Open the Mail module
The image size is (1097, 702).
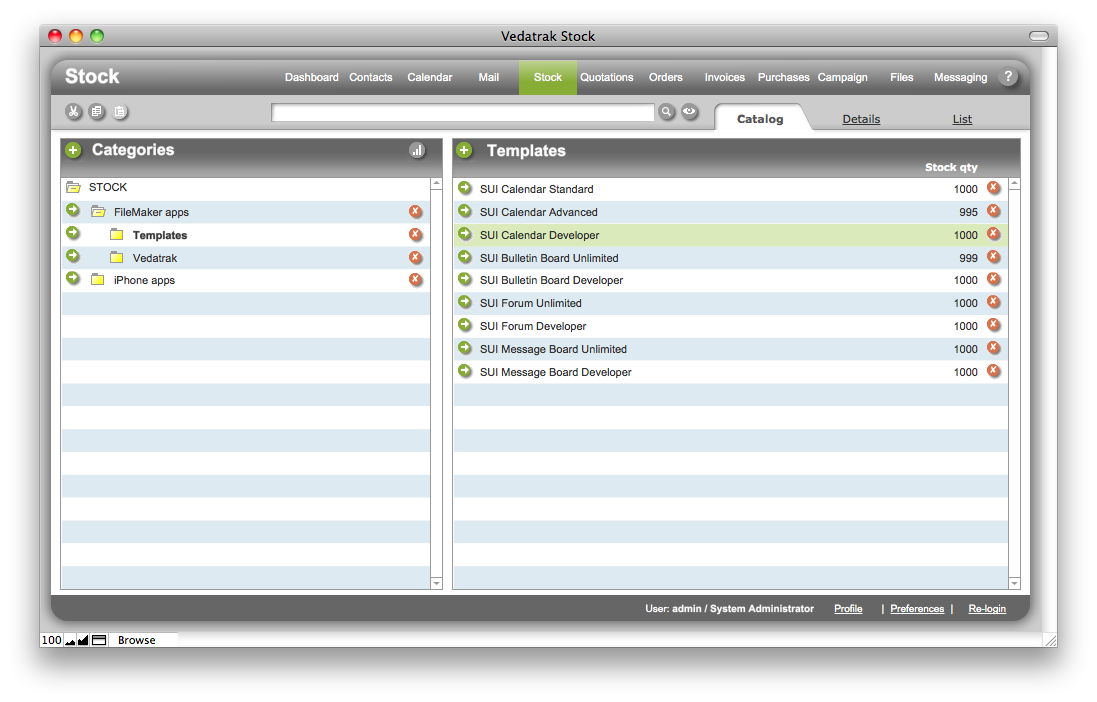[x=488, y=77]
